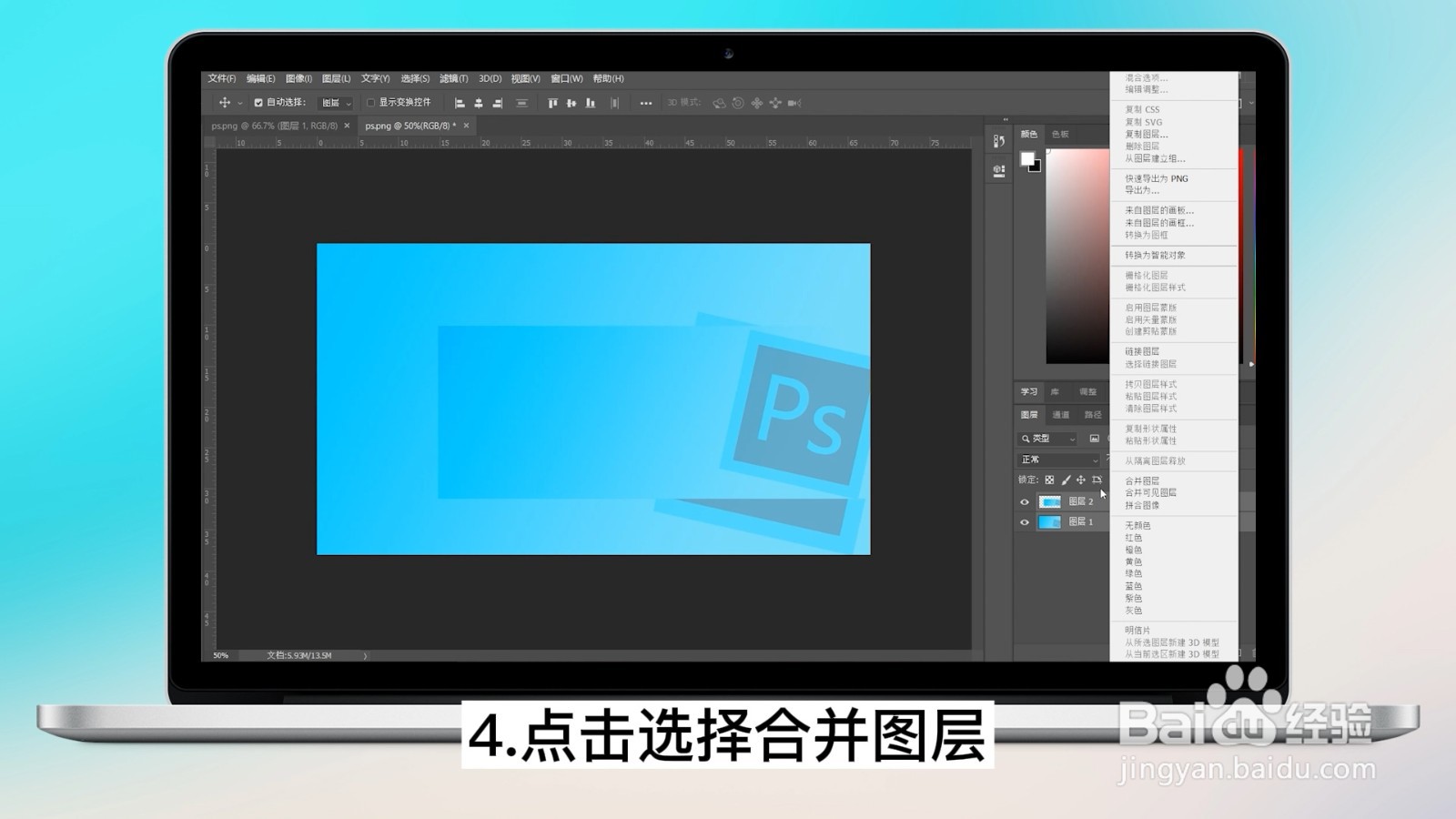Open the 图层(L) menu
Image resolution: width=1456 pixels, height=819 pixels.
click(x=336, y=78)
